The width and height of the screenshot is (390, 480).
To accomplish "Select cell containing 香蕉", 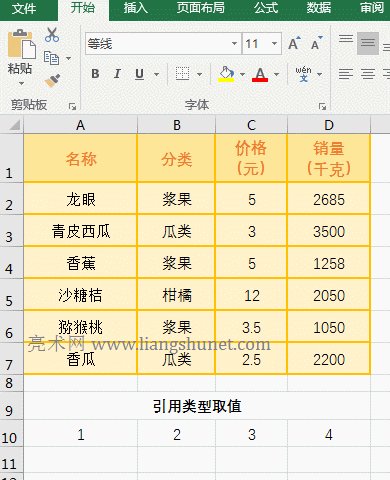I will point(80,263).
